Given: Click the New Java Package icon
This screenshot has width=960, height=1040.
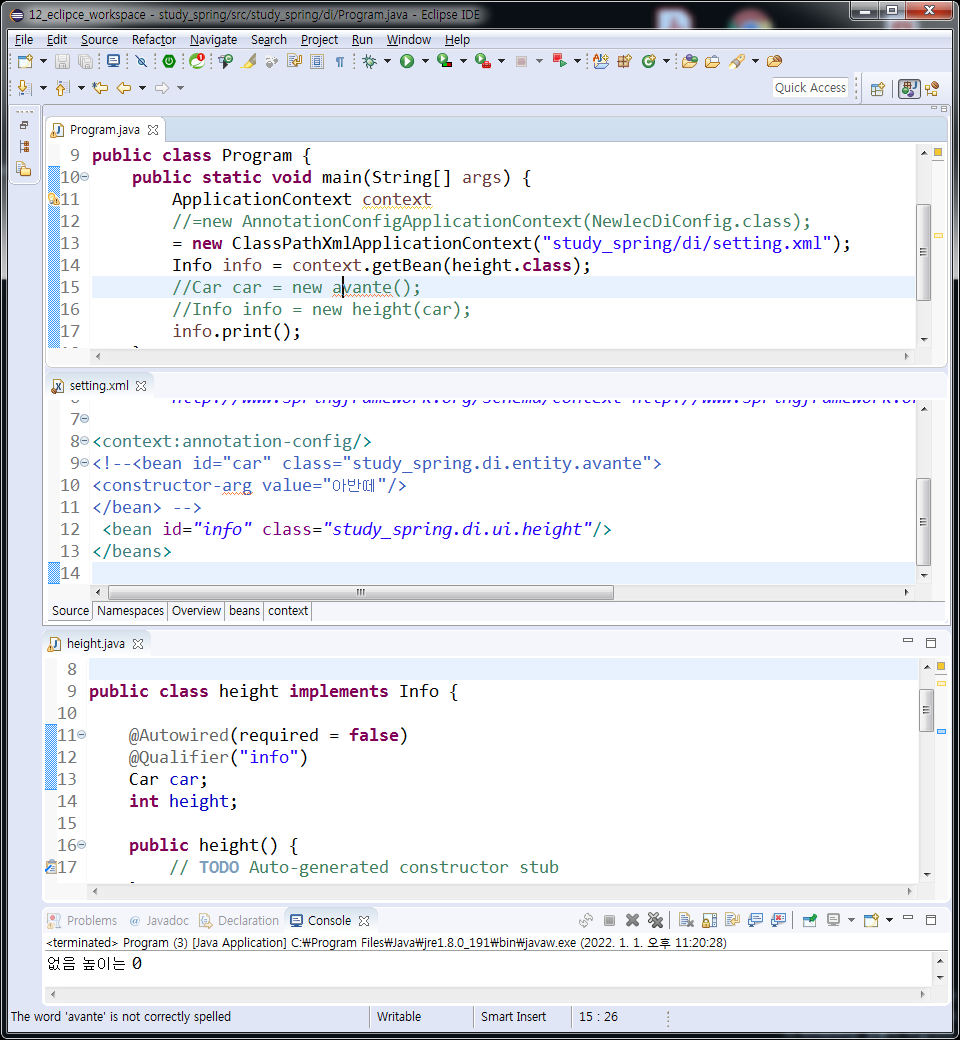Looking at the screenshot, I should [624, 62].
